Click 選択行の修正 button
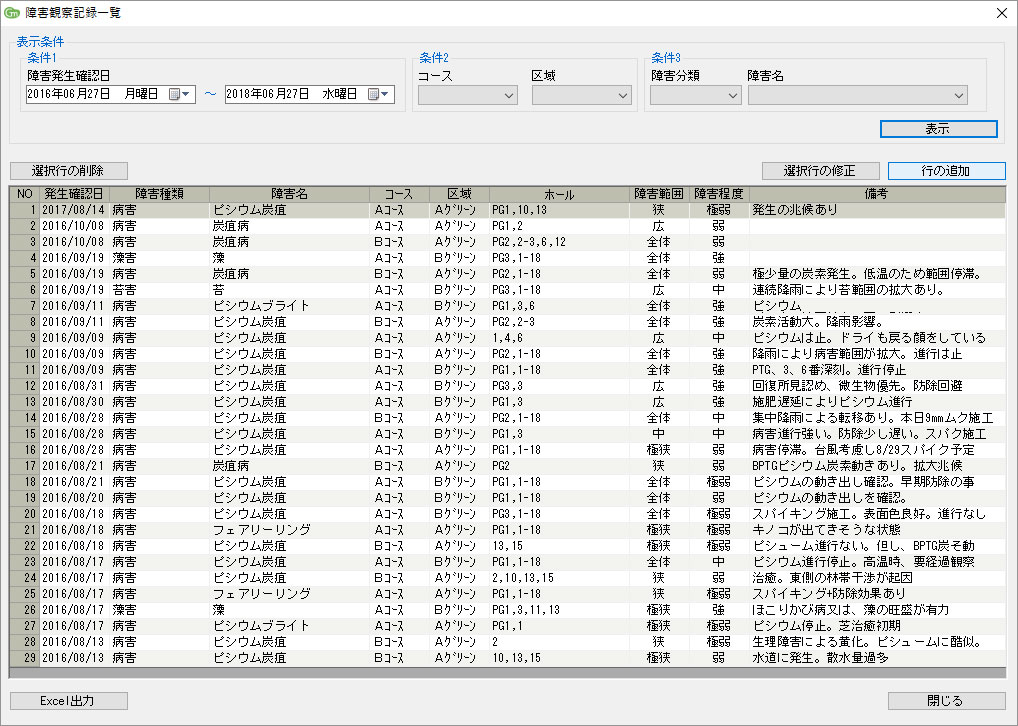Image resolution: width=1018 pixels, height=726 pixels. (820, 171)
